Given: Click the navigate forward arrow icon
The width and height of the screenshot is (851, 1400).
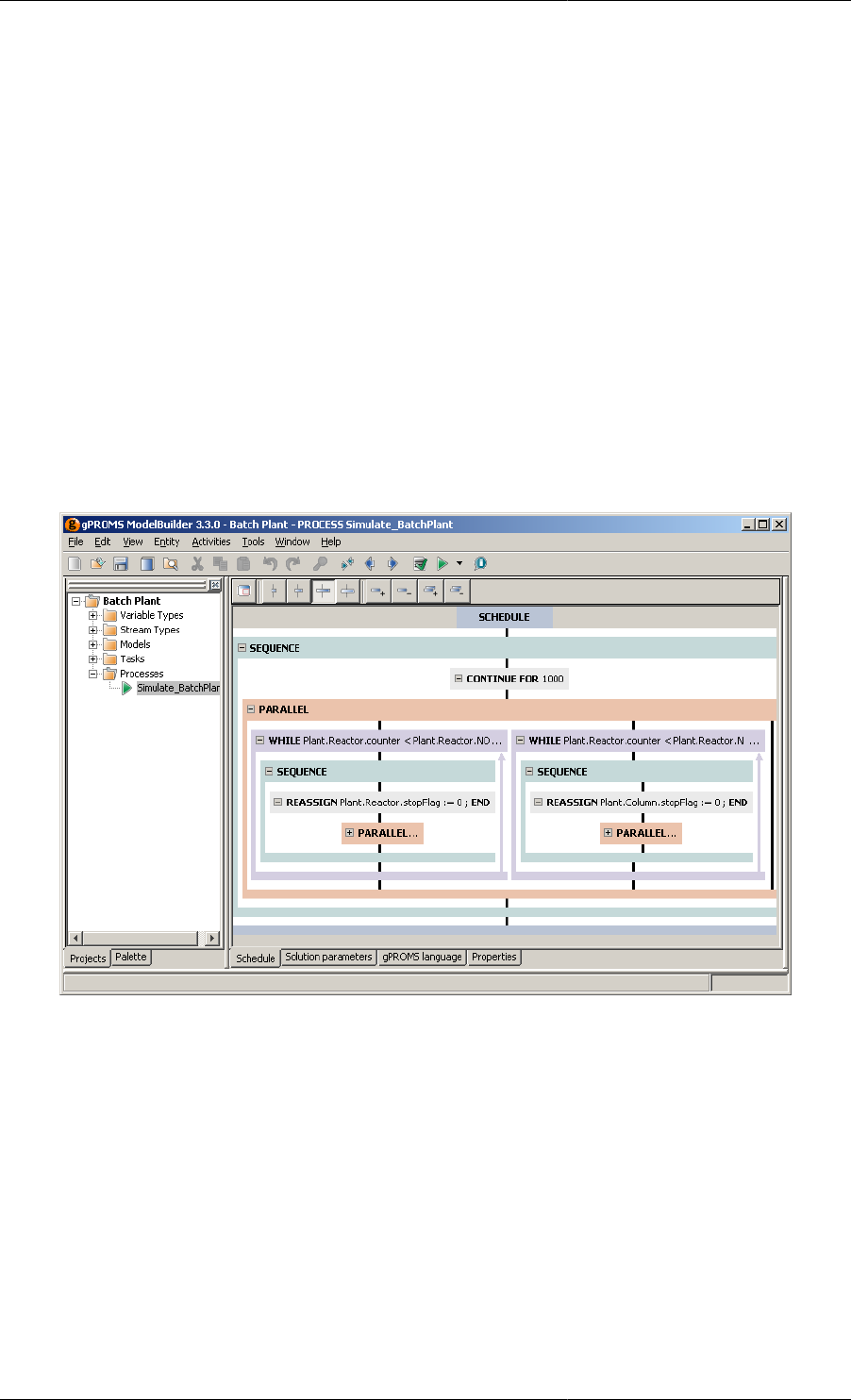Looking at the screenshot, I should pos(393,564).
